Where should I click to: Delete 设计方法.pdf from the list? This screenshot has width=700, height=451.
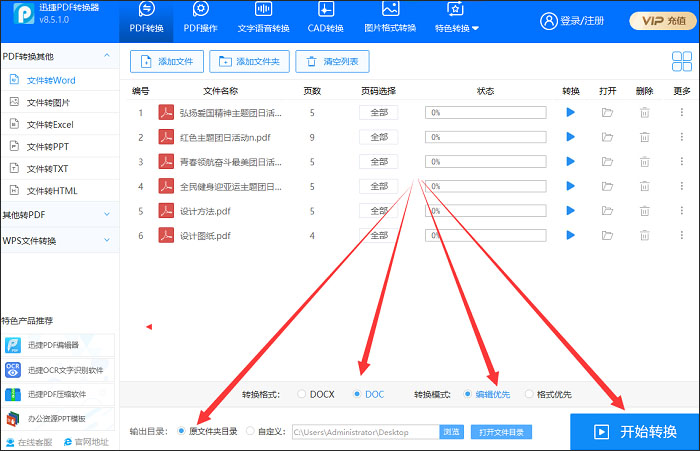coord(645,210)
